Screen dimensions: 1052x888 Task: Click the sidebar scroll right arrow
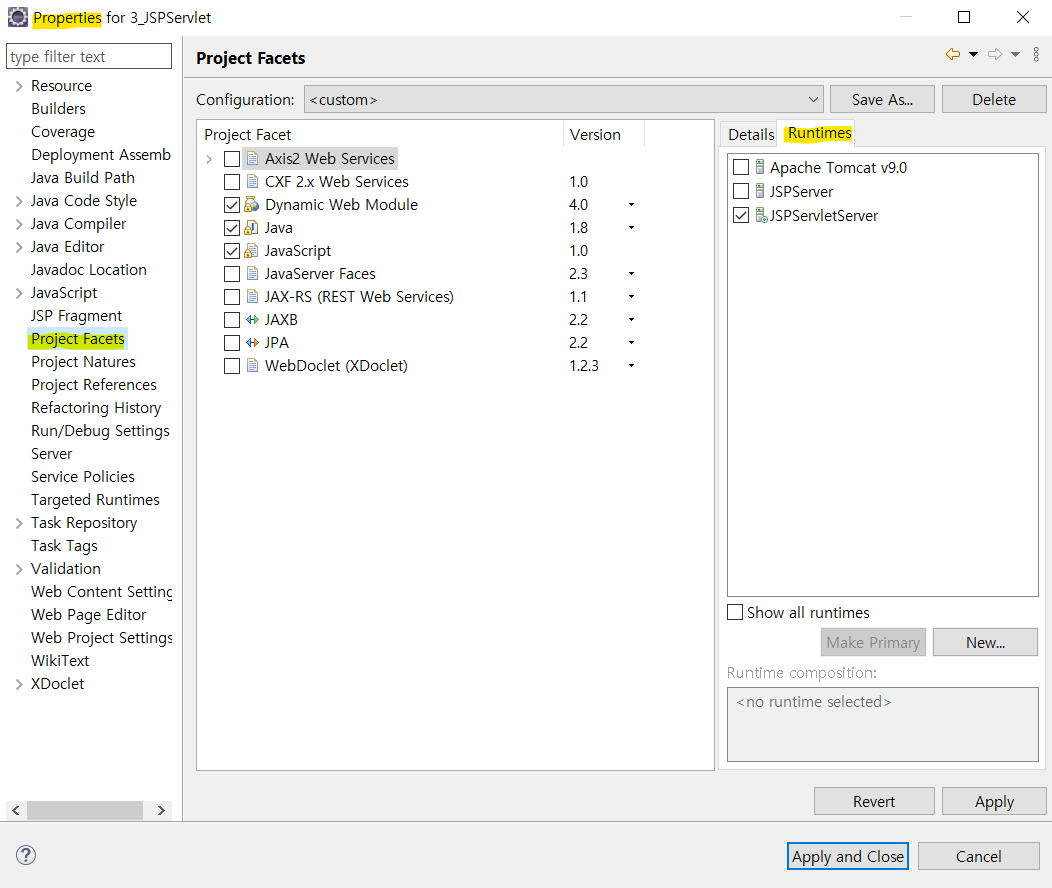(x=161, y=810)
